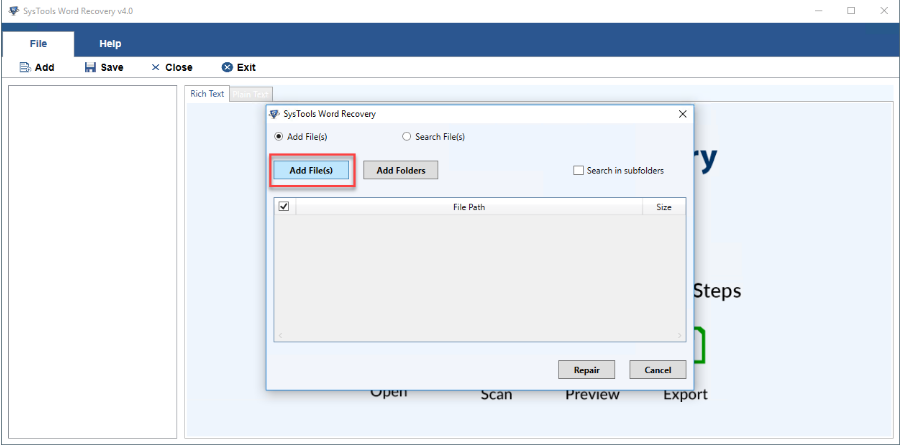Close the SysTools Word Recovery dialog
This screenshot has height=445, width=900.
coord(682,114)
